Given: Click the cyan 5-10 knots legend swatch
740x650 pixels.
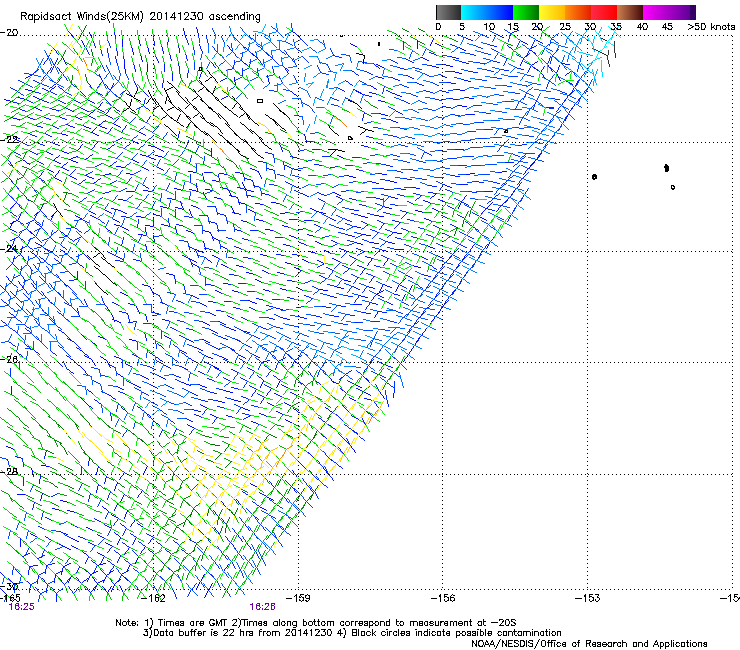Looking at the screenshot, I should (x=474, y=12).
